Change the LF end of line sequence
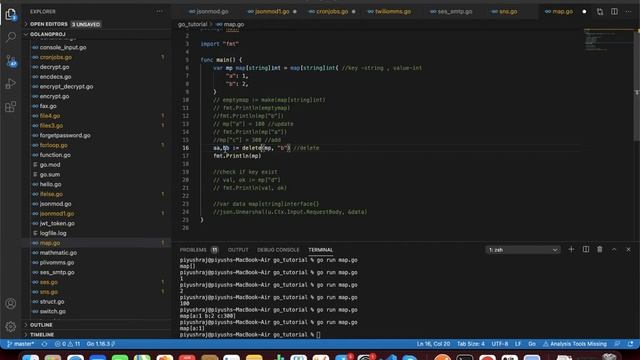 (518, 344)
